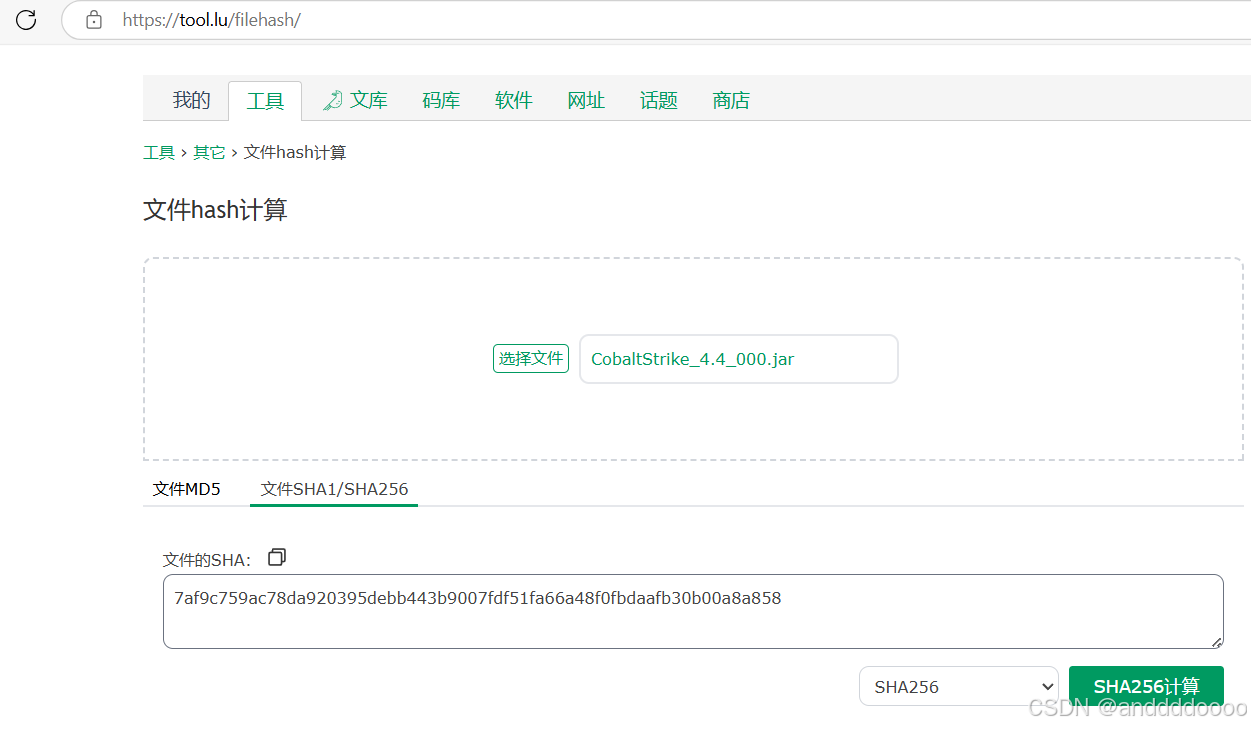Follow the 其它 breadcrumb link
Viewport: 1251px width, 729px height.
tap(209, 153)
